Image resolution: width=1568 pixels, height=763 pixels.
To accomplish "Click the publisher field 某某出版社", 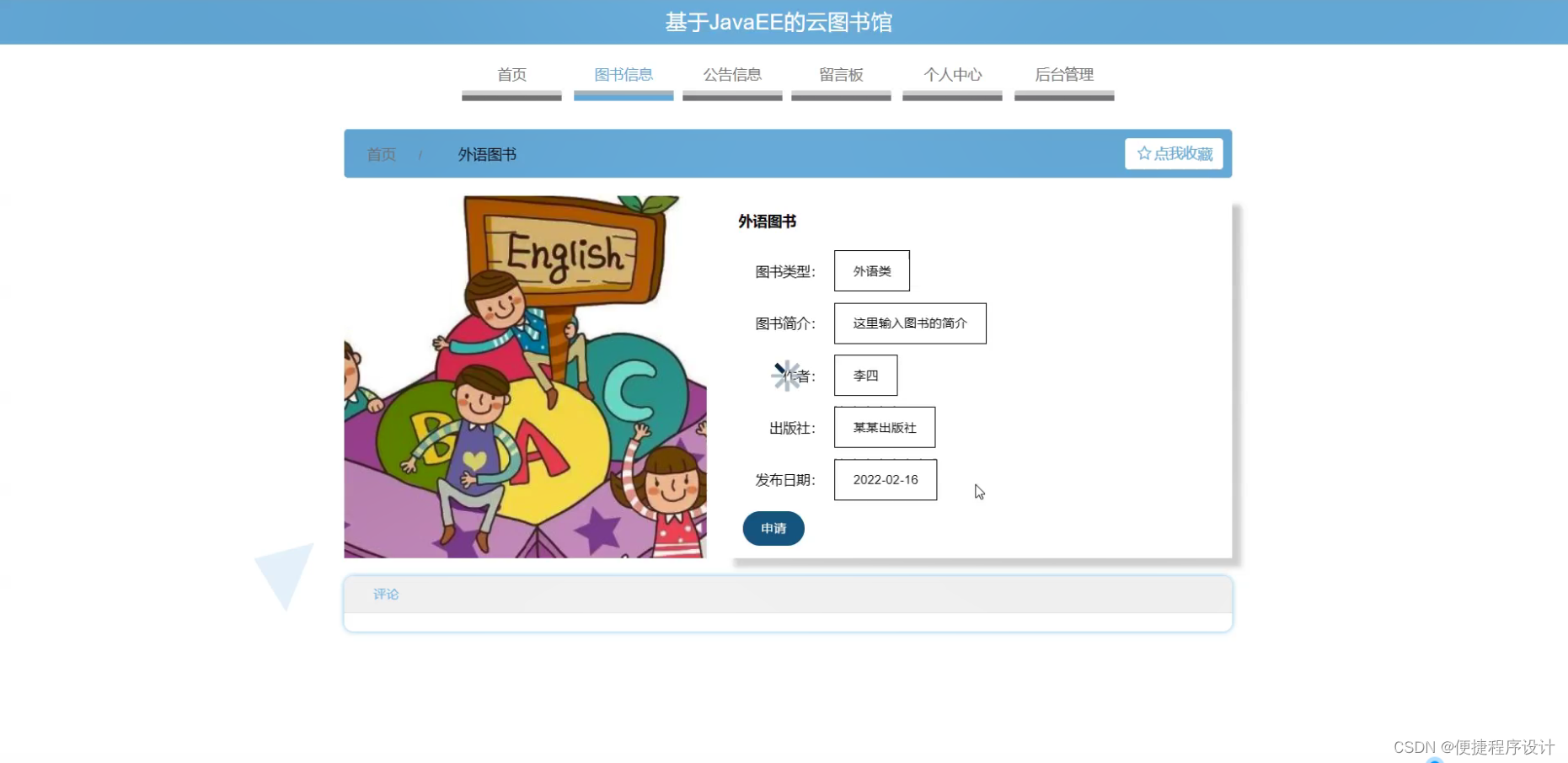I will (884, 428).
